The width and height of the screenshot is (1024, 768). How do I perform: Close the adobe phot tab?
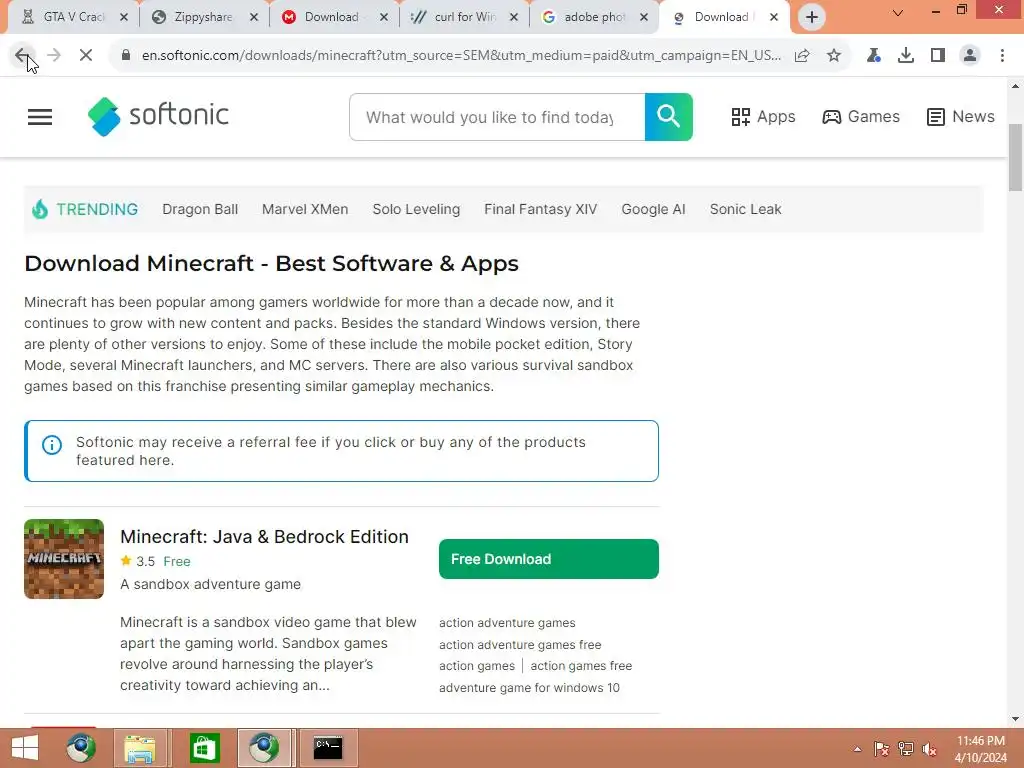click(644, 18)
